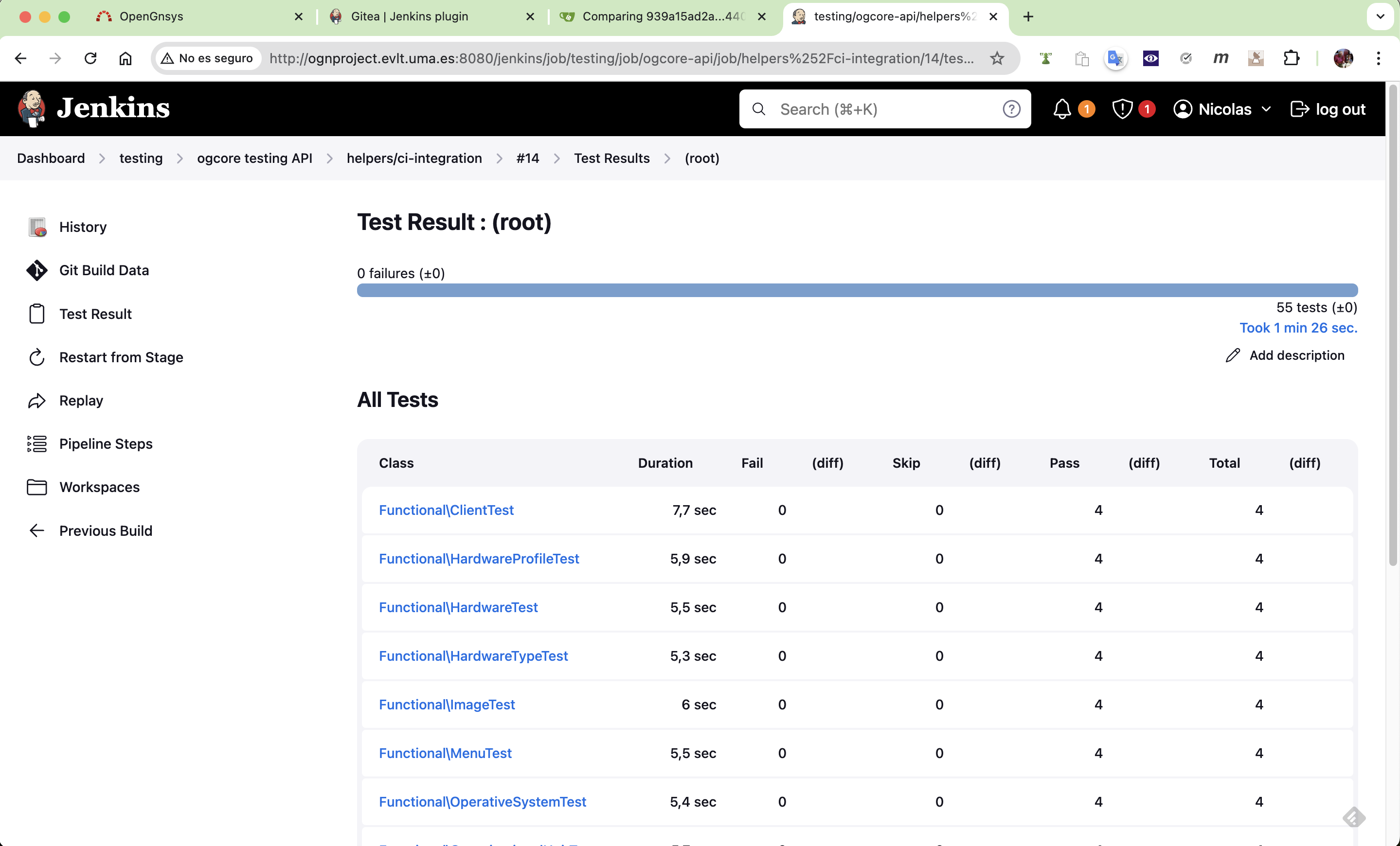This screenshot has height=846, width=1400.
Task: Open Git Build Data icon
Action: [x=37, y=270]
